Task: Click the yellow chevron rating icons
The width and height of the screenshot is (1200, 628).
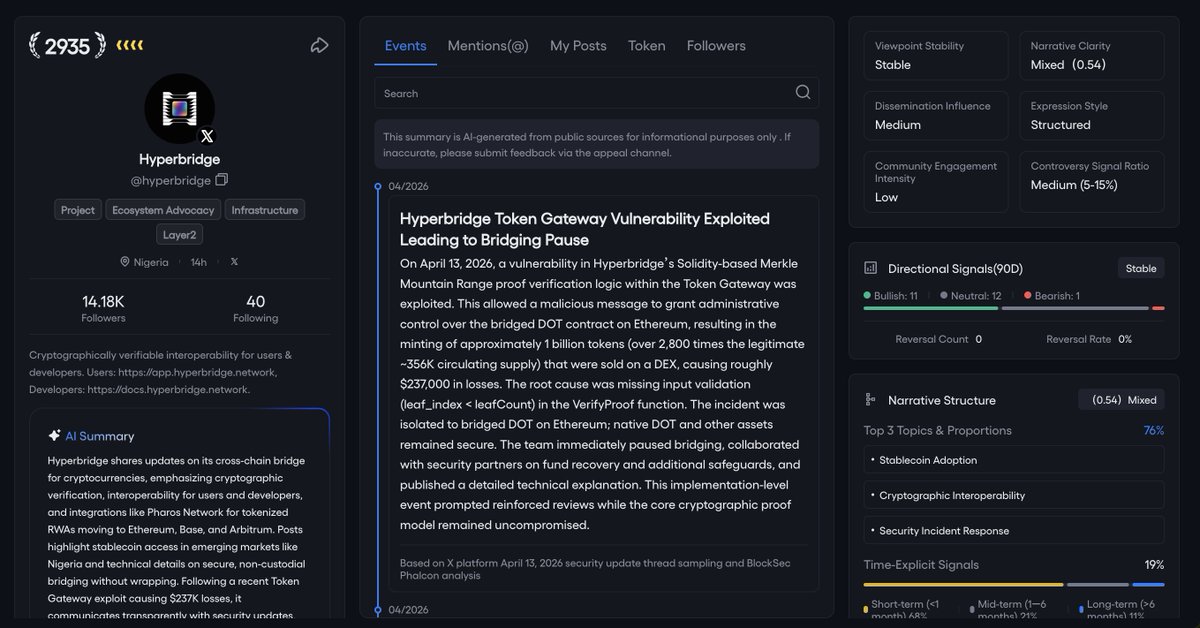Action: (129, 45)
